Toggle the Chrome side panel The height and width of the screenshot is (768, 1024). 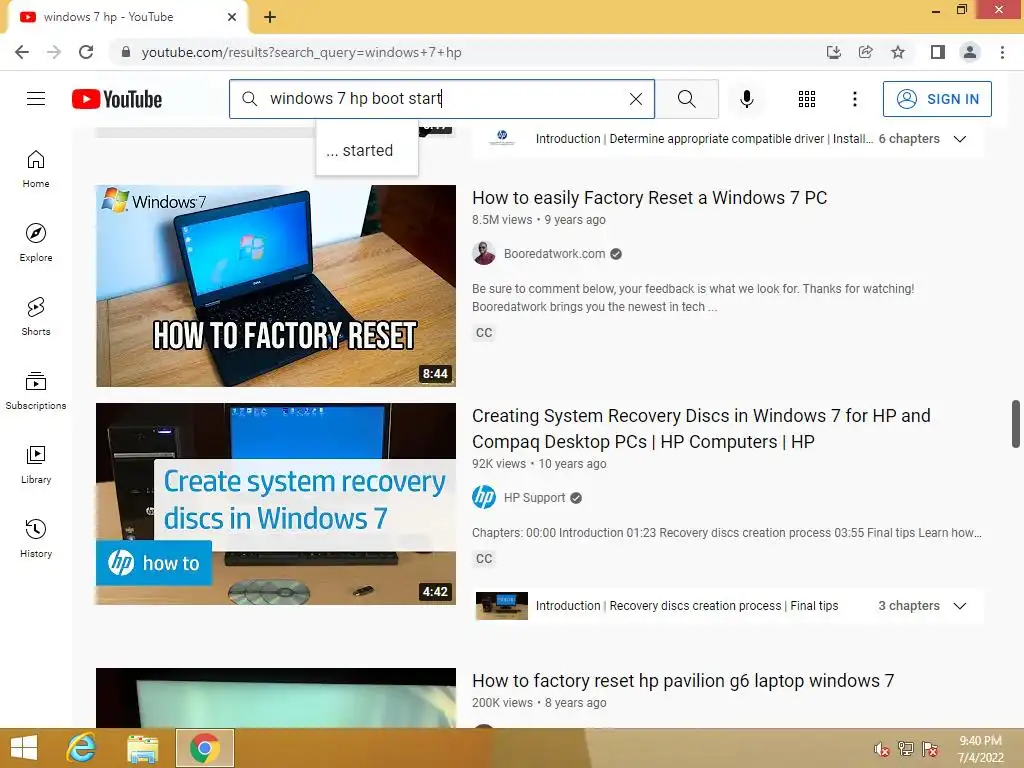click(x=938, y=52)
